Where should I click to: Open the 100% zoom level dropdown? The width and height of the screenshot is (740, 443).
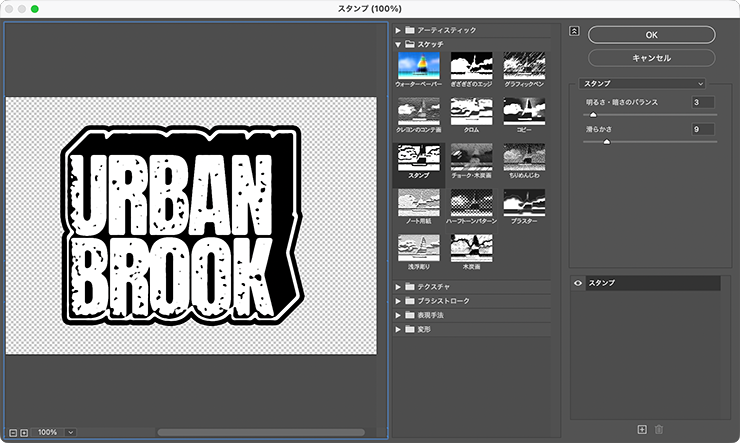coord(71,432)
